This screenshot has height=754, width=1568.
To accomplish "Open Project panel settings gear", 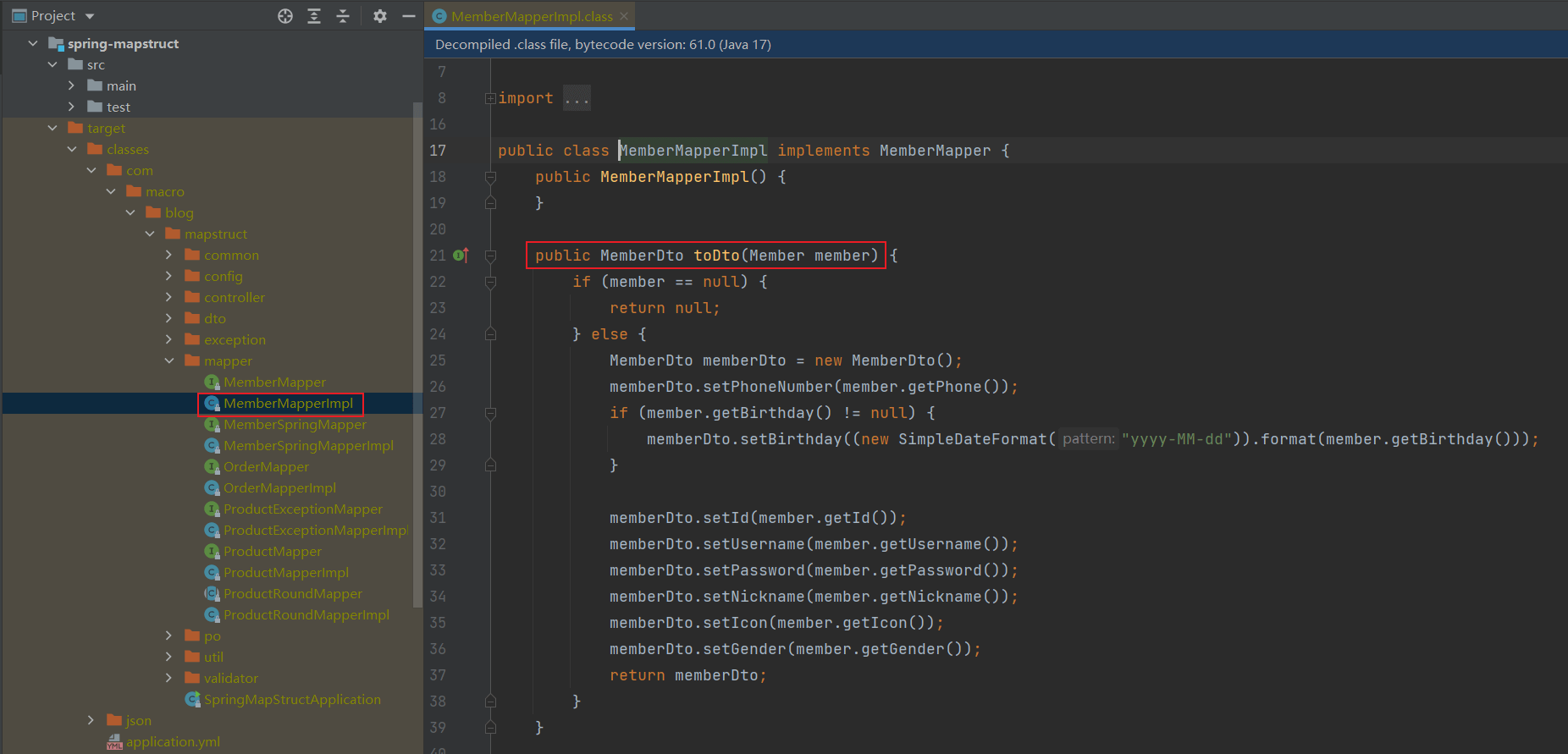I will point(380,16).
